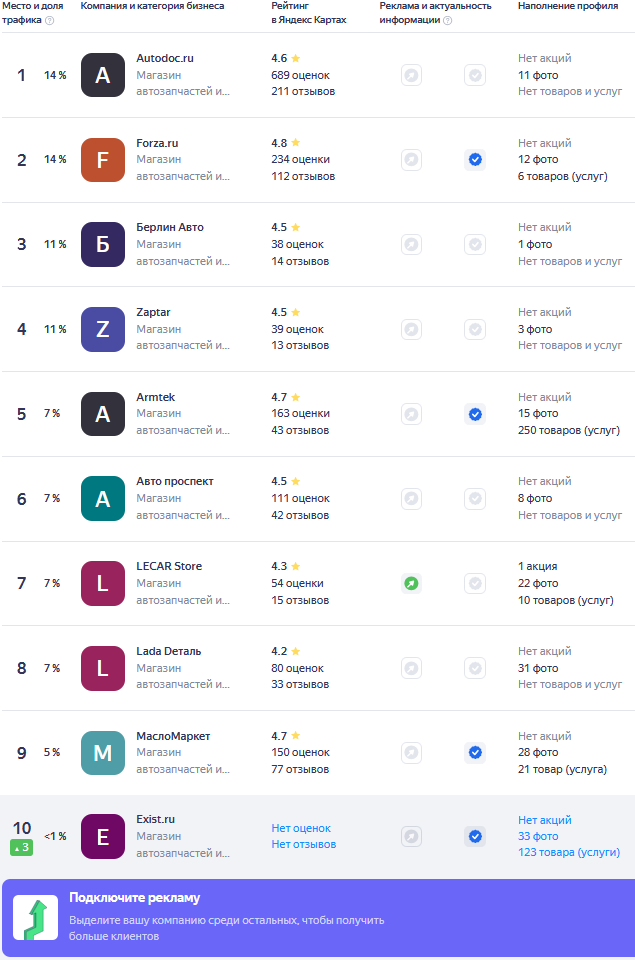Click the grey verification badge for Zaptar
The width and height of the screenshot is (635, 960).
(x=475, y=329)
